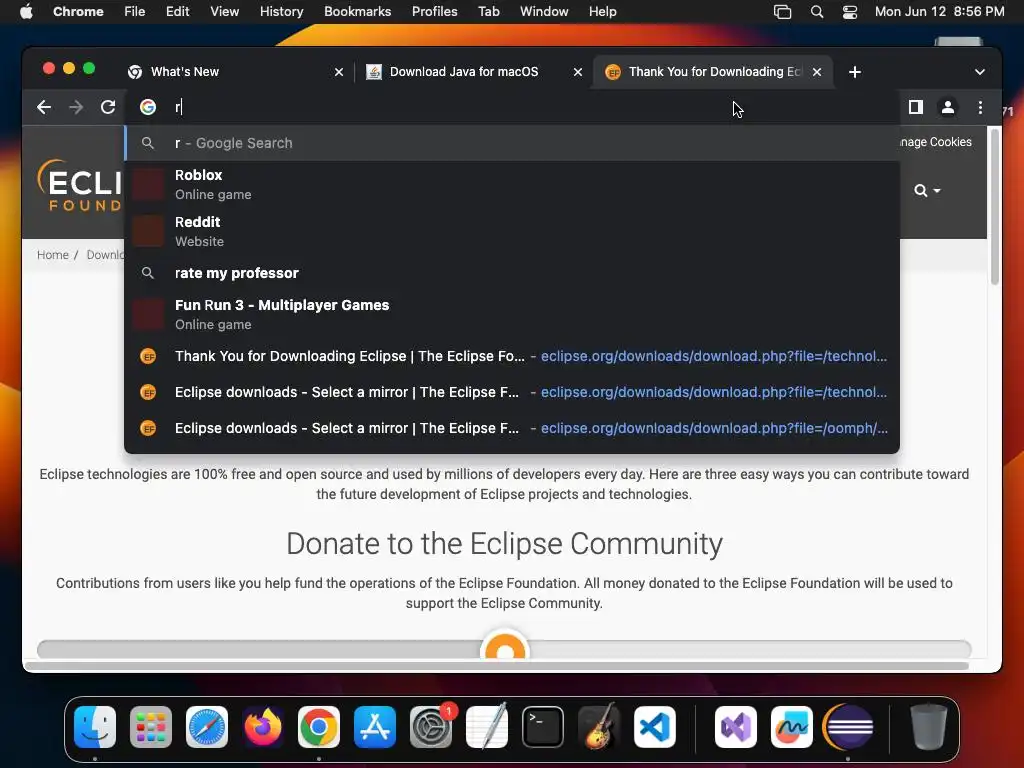Launch Eclipse IDE from the Dock
This screenshot has width=1024, height=768.
click(x=848, y=727)
